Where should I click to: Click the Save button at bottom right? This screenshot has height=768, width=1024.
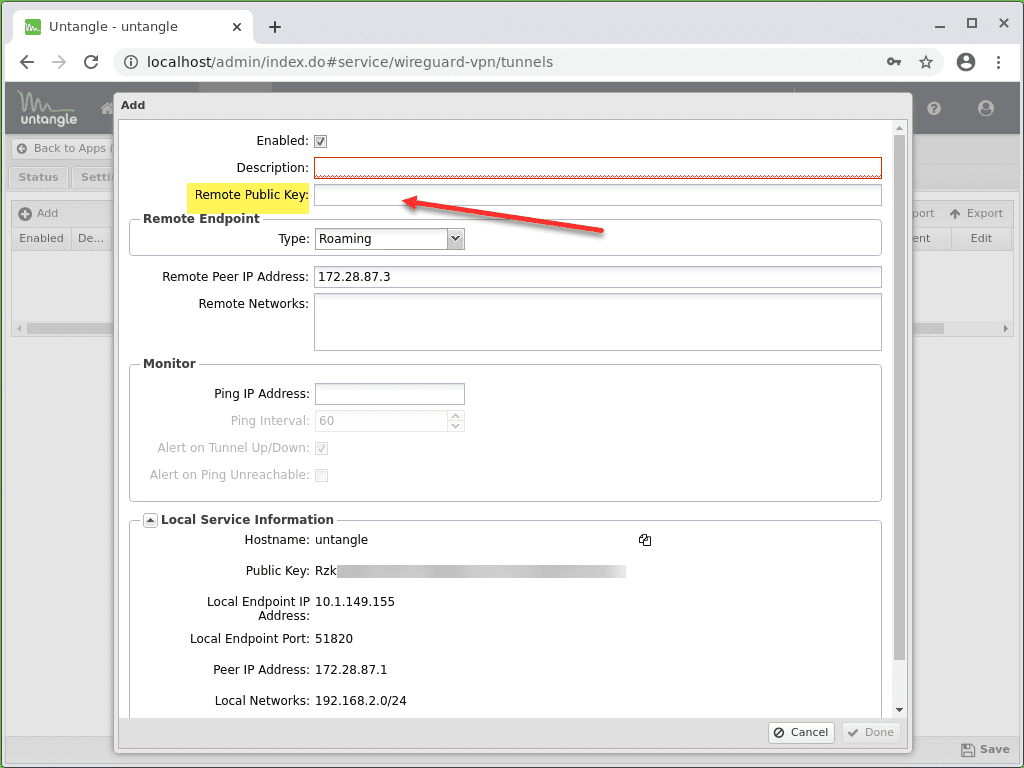click(x=985, y=749)
